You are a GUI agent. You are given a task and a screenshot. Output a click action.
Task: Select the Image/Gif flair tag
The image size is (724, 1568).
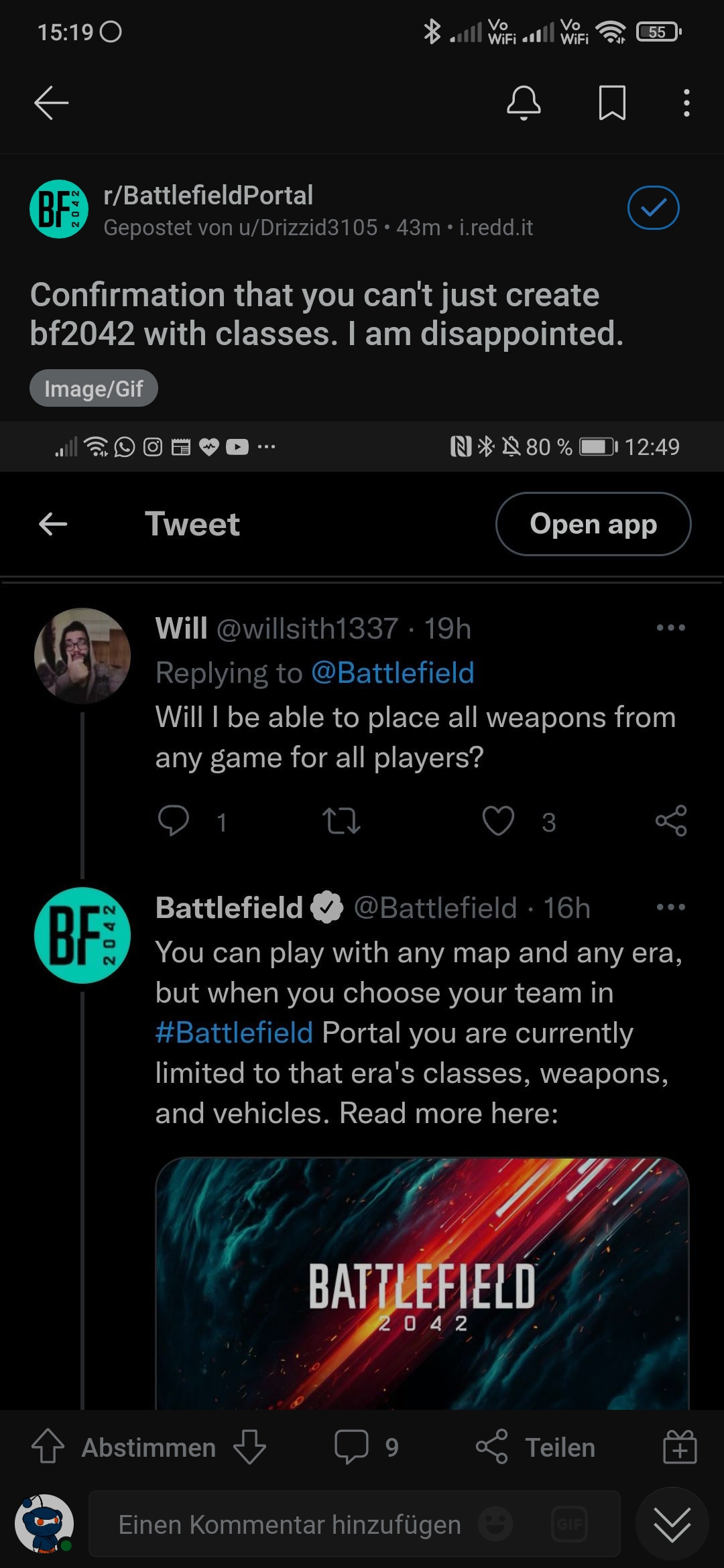pos(93,387)
